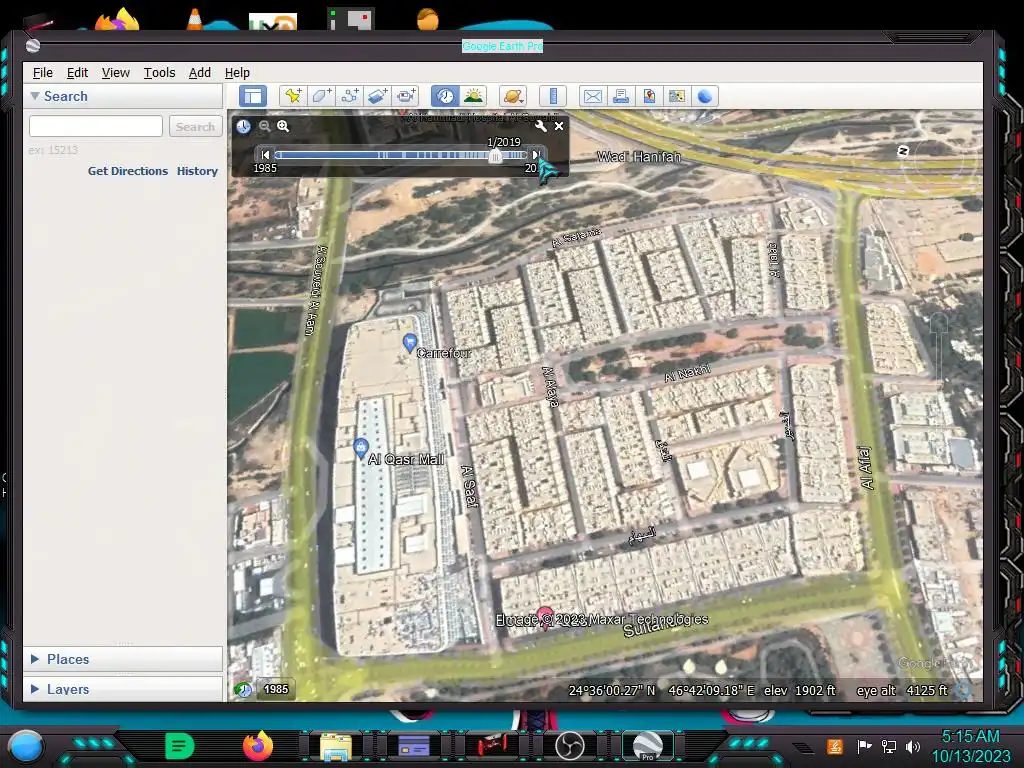Click the 1985 imagery date button
This screenshot has width=1024, height=768.
click(x=276, y=689)
